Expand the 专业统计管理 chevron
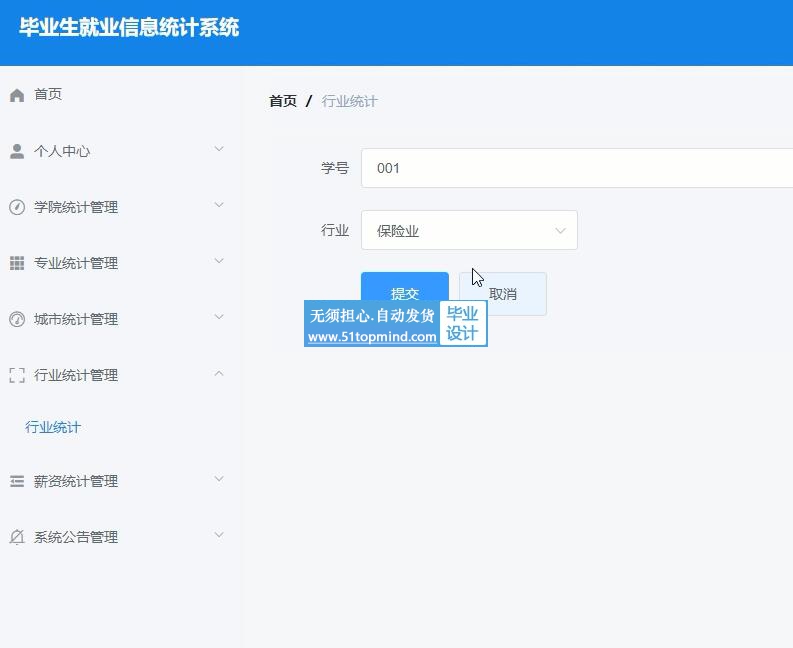Viewport: 793px width, 648px height. pyautogui.click(x=219, y=261)
